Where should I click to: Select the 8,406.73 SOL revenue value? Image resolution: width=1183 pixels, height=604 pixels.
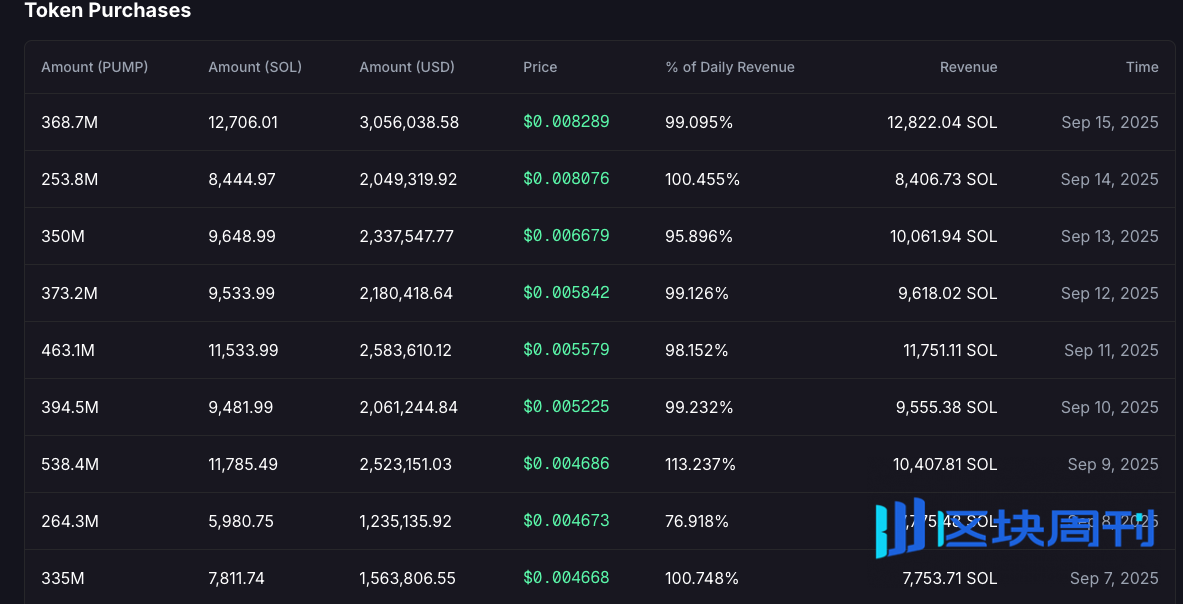(946, 179)
